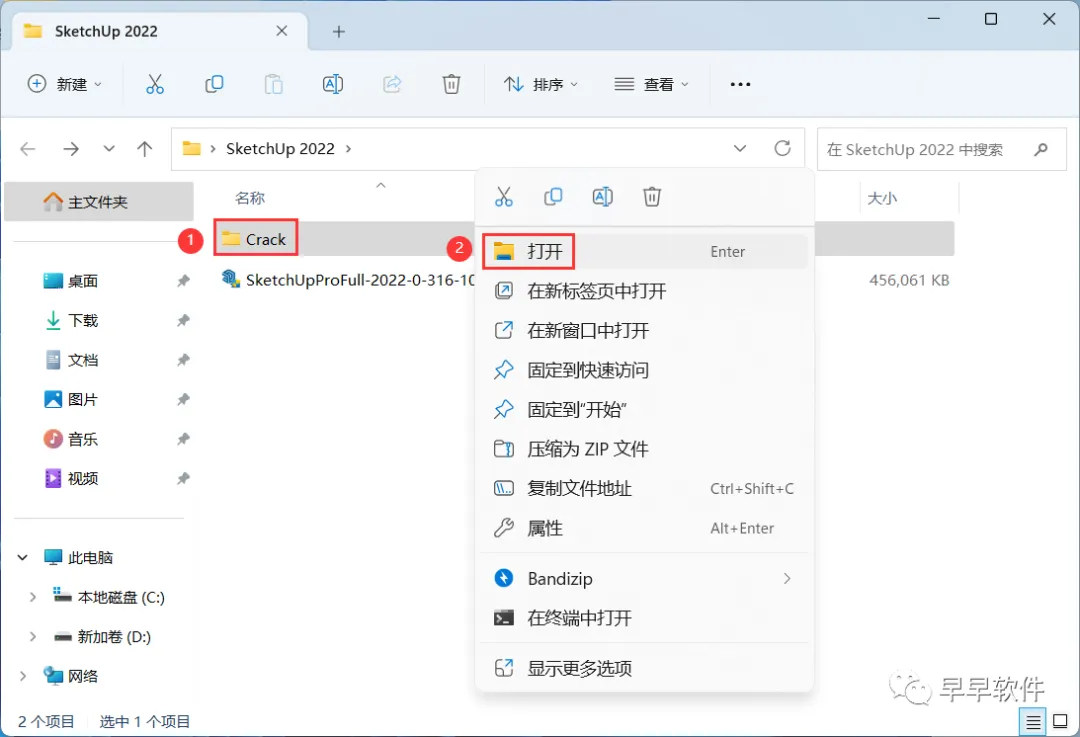Click the Share icon in the top toolbar
1080x737 pixels.
[x=392, y=84]
